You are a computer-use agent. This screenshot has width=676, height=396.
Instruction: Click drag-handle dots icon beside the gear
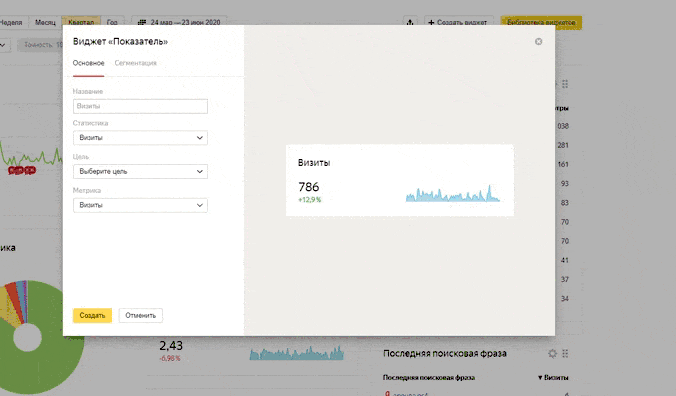(x=565, y=354)
